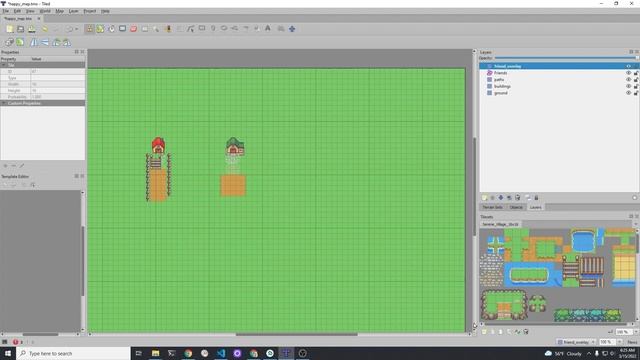Rotate the stamp left
The height and width of the screenshot is (360, 640).
click(x=56, y=42)
